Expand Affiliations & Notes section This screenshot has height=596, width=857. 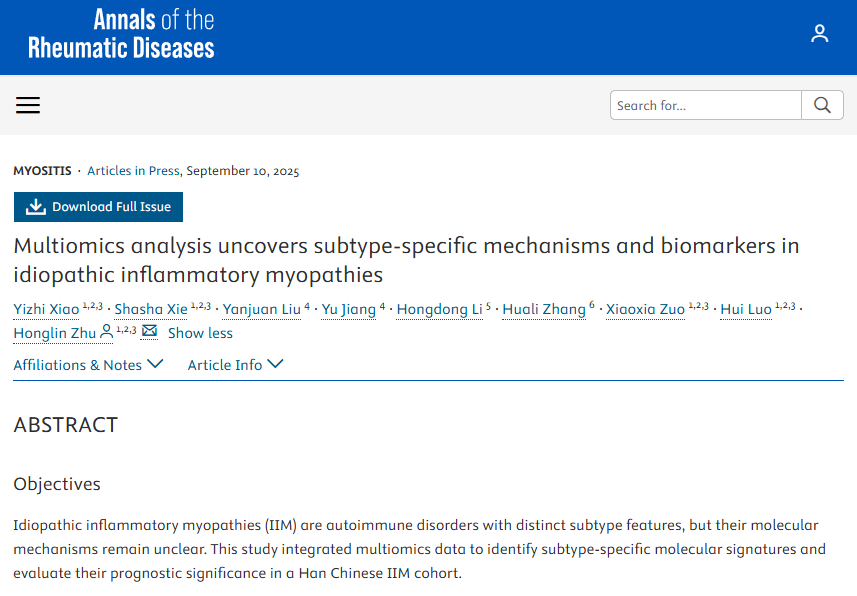coord(88,365)
